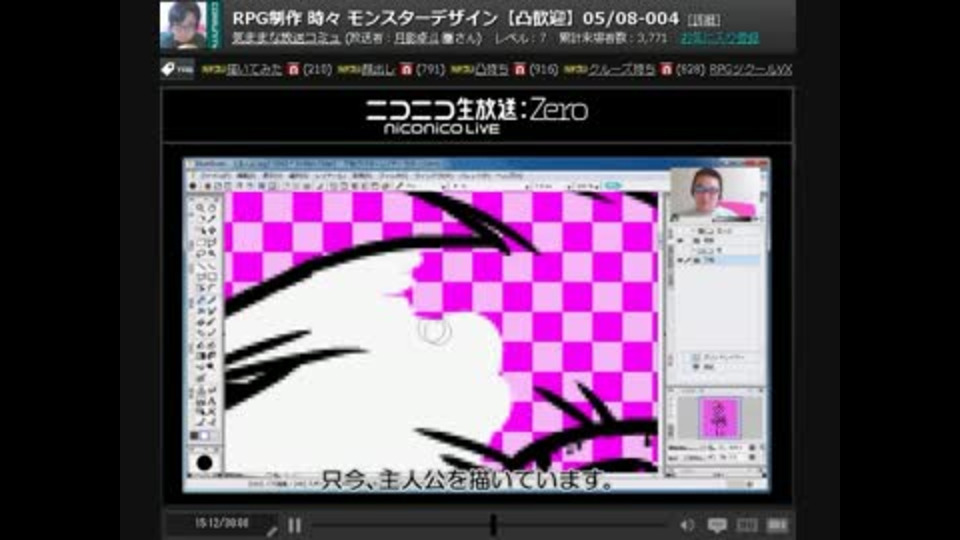Open dictionary icon next to 凸待ち
This screenshot has width=960, height=540.
pos(520,70)
